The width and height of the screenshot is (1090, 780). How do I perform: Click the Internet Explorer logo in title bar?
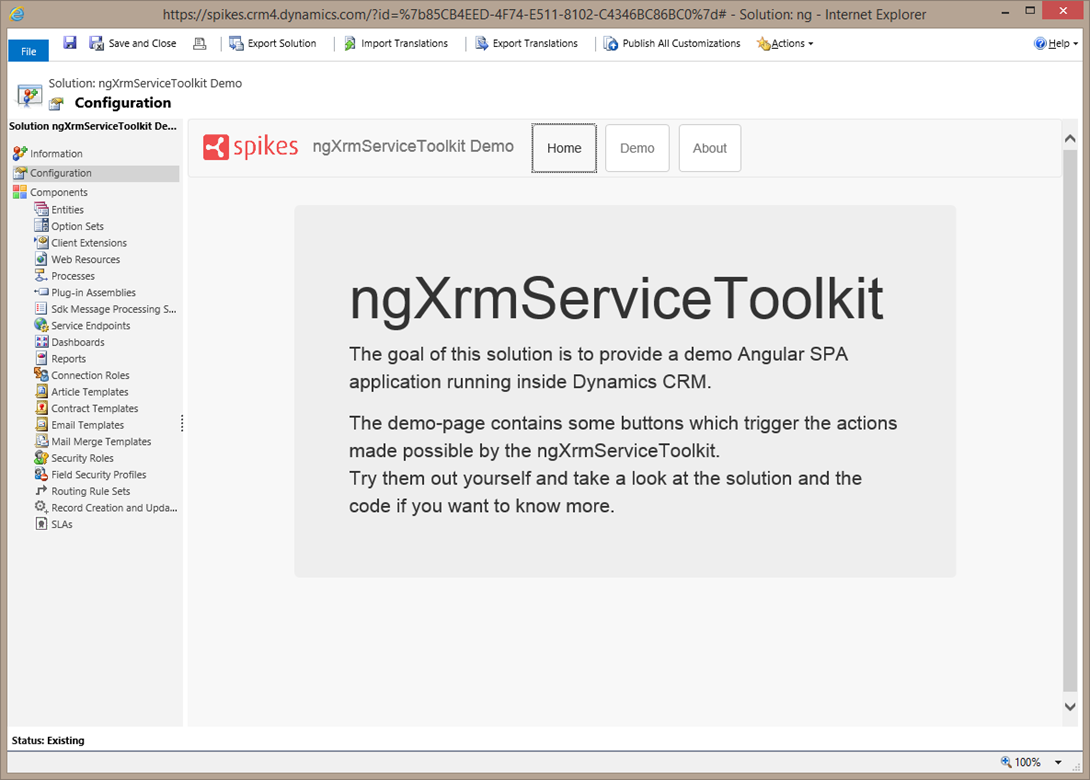tap(17, 14)
